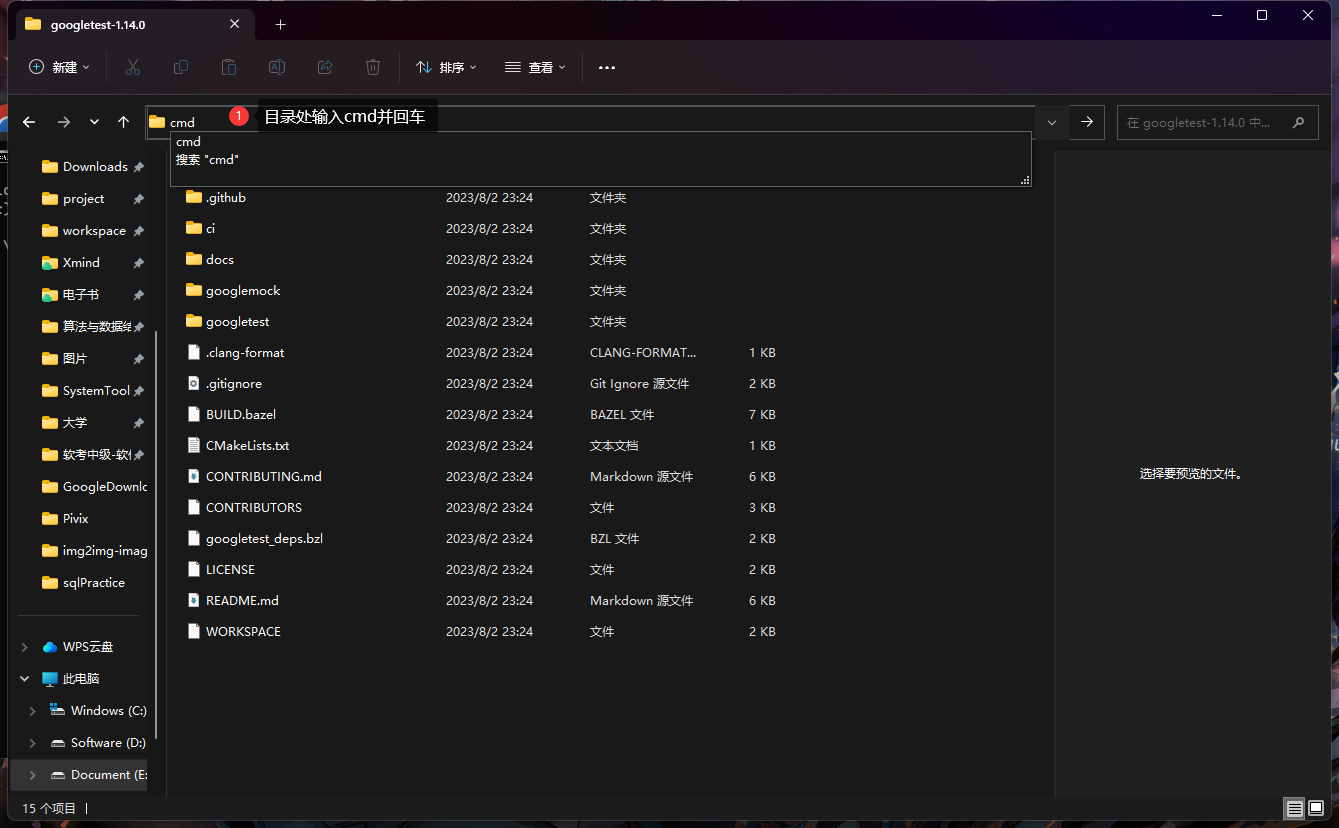Image resolution: width=1339 pixels, height=828 pixels.
Task: Click the search box for googletest-1.14.0
Action: (1205, 122)
